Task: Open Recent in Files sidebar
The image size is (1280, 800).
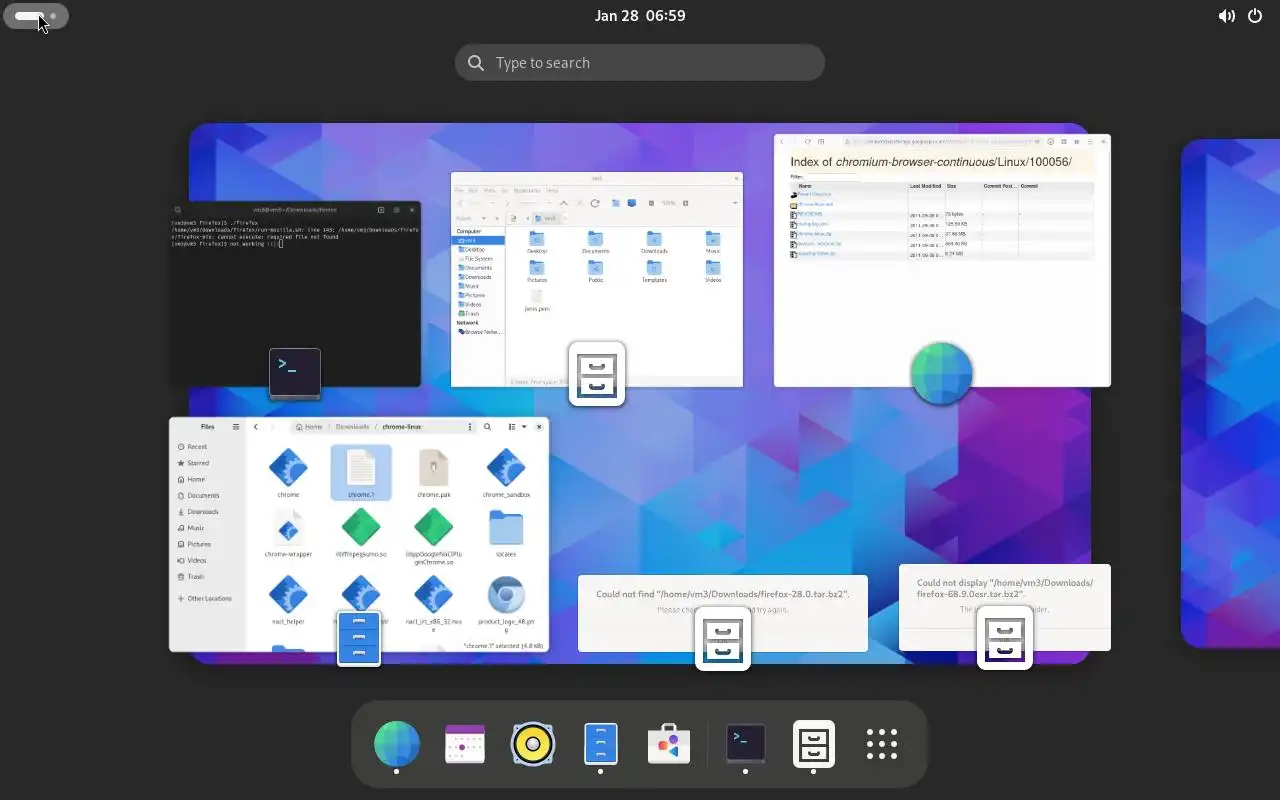Action: pos(208,447)
